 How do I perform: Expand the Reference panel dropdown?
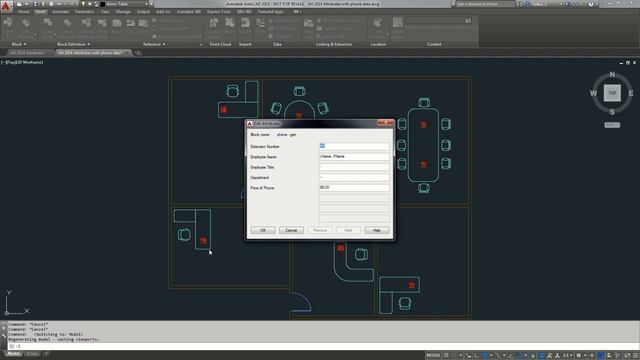(x=154, y=44)
